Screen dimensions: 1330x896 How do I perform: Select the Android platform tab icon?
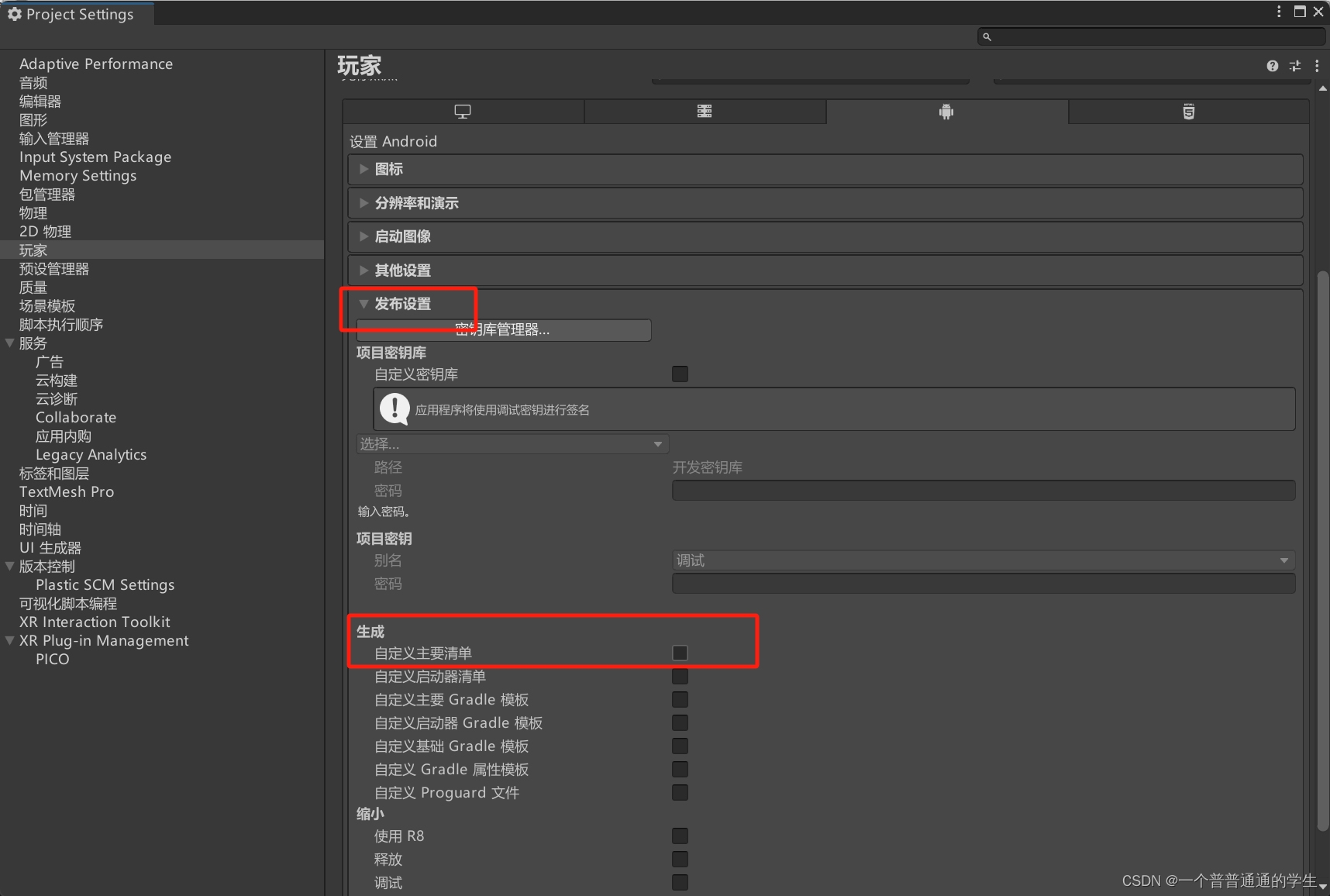pos(946,112)
